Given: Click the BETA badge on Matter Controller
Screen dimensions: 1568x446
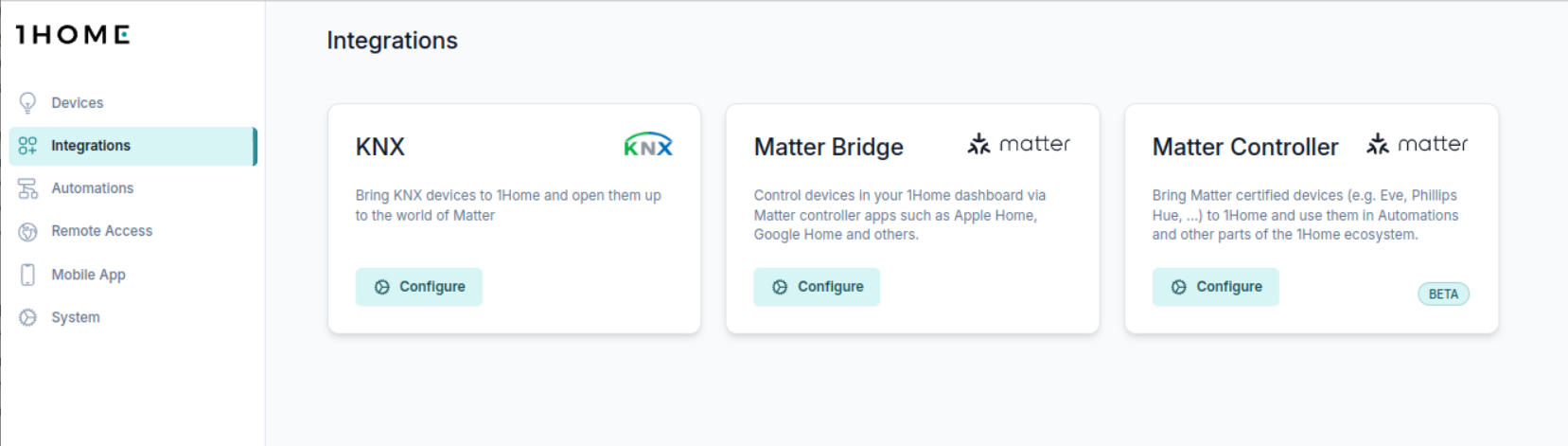Looking at the screenshot, I should pos(1443,294).
